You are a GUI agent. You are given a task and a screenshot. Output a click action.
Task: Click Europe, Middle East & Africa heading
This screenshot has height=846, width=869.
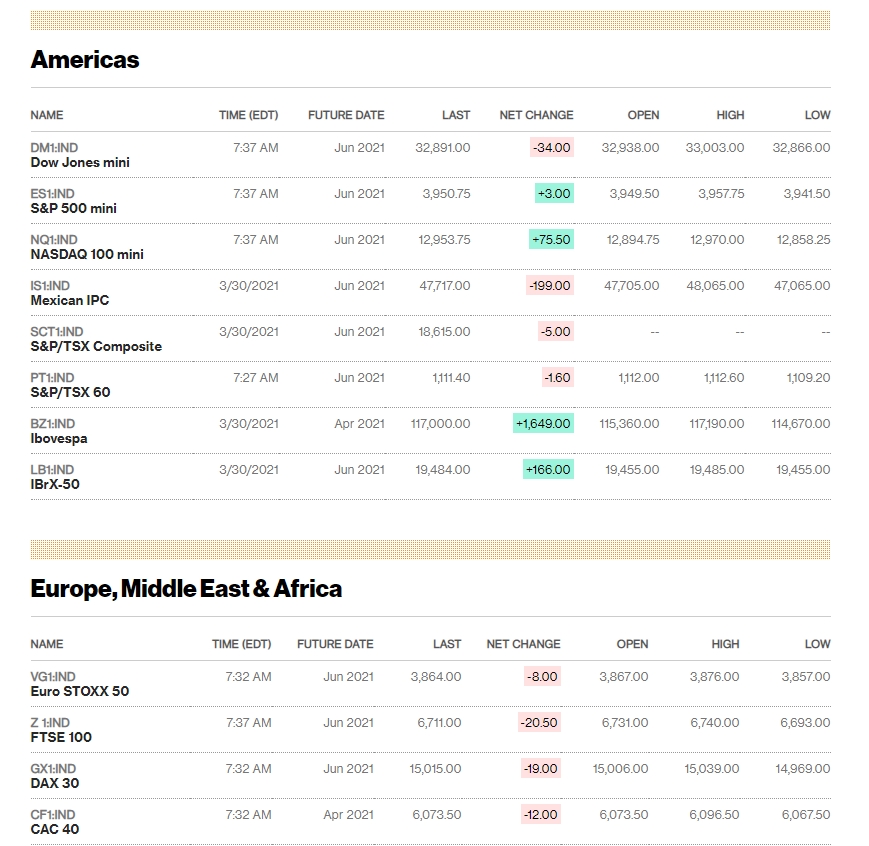(186, 589)
